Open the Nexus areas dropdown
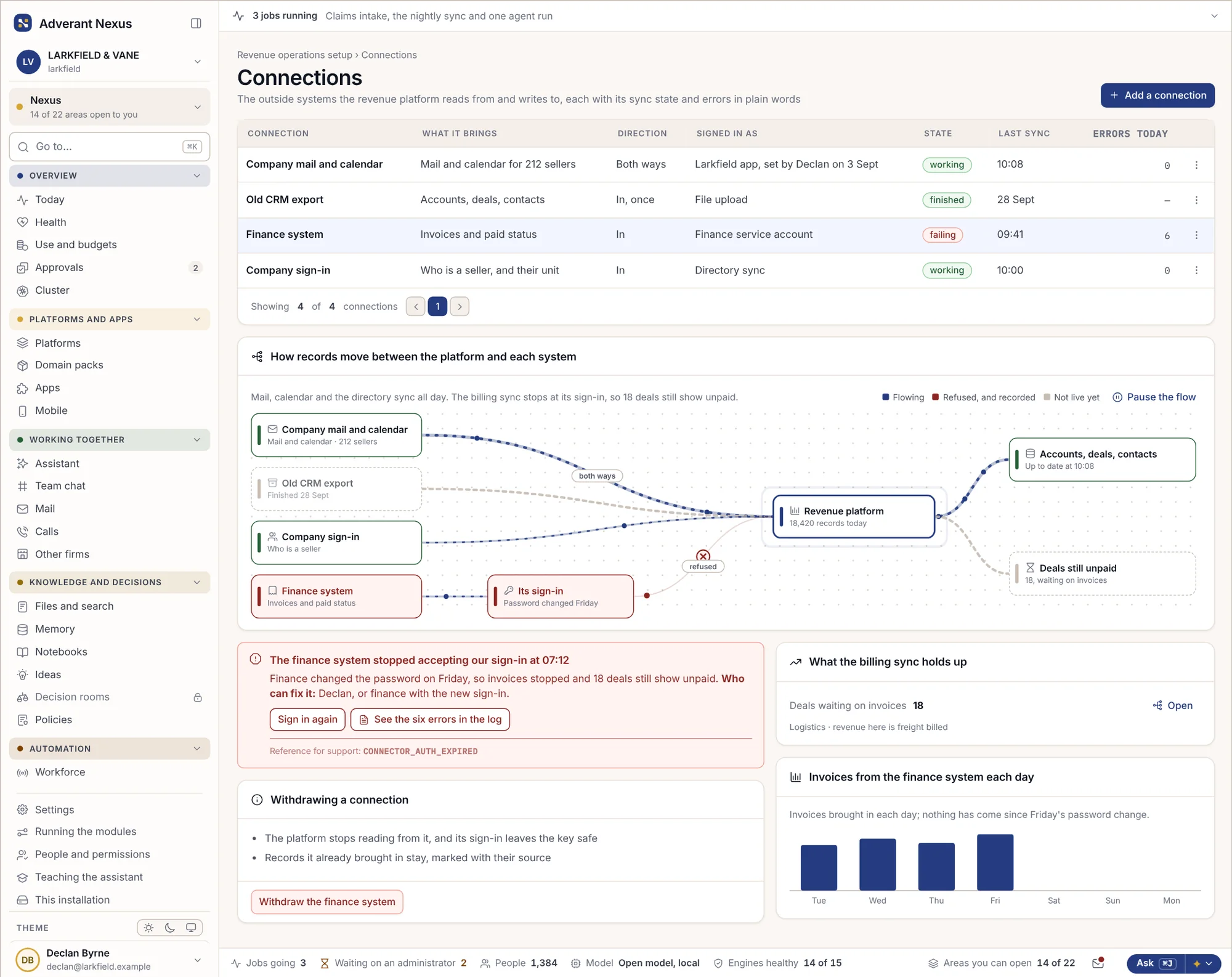Screen dimensions: 1232x977 click(110, 107)
